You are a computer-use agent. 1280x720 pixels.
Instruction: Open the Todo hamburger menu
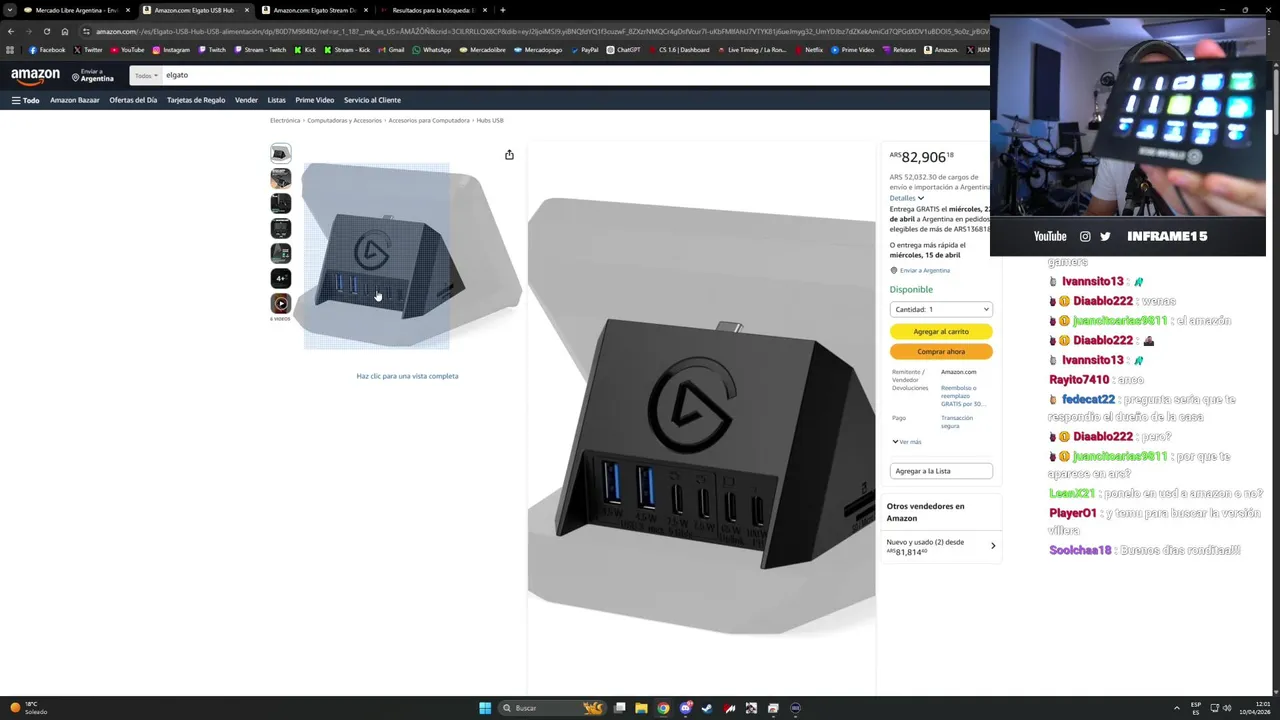click(26, 100)
